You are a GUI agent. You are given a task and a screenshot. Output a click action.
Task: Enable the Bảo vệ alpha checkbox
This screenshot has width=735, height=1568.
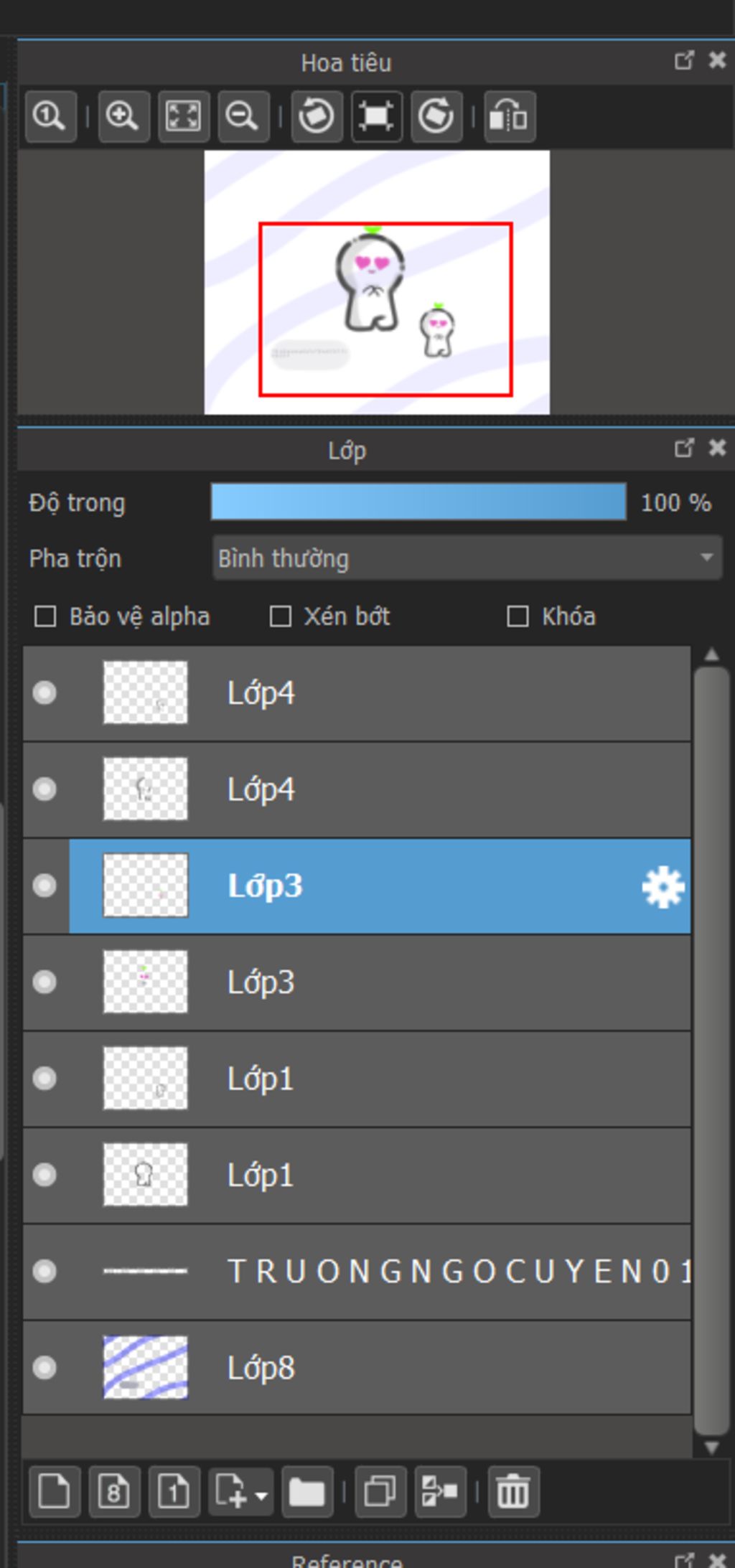click(45, 616)
